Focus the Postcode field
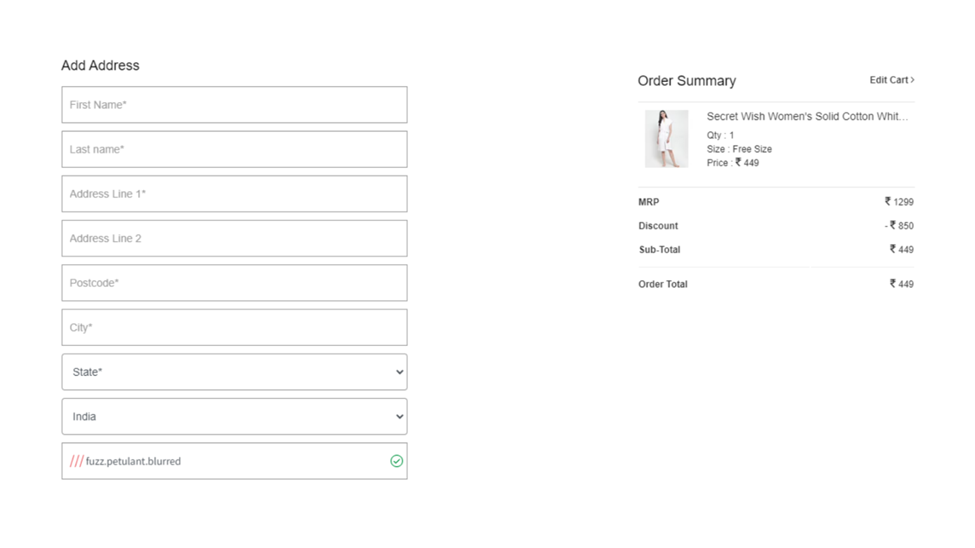The height and width of the screenshot is (548, 975). coord(234,283)
